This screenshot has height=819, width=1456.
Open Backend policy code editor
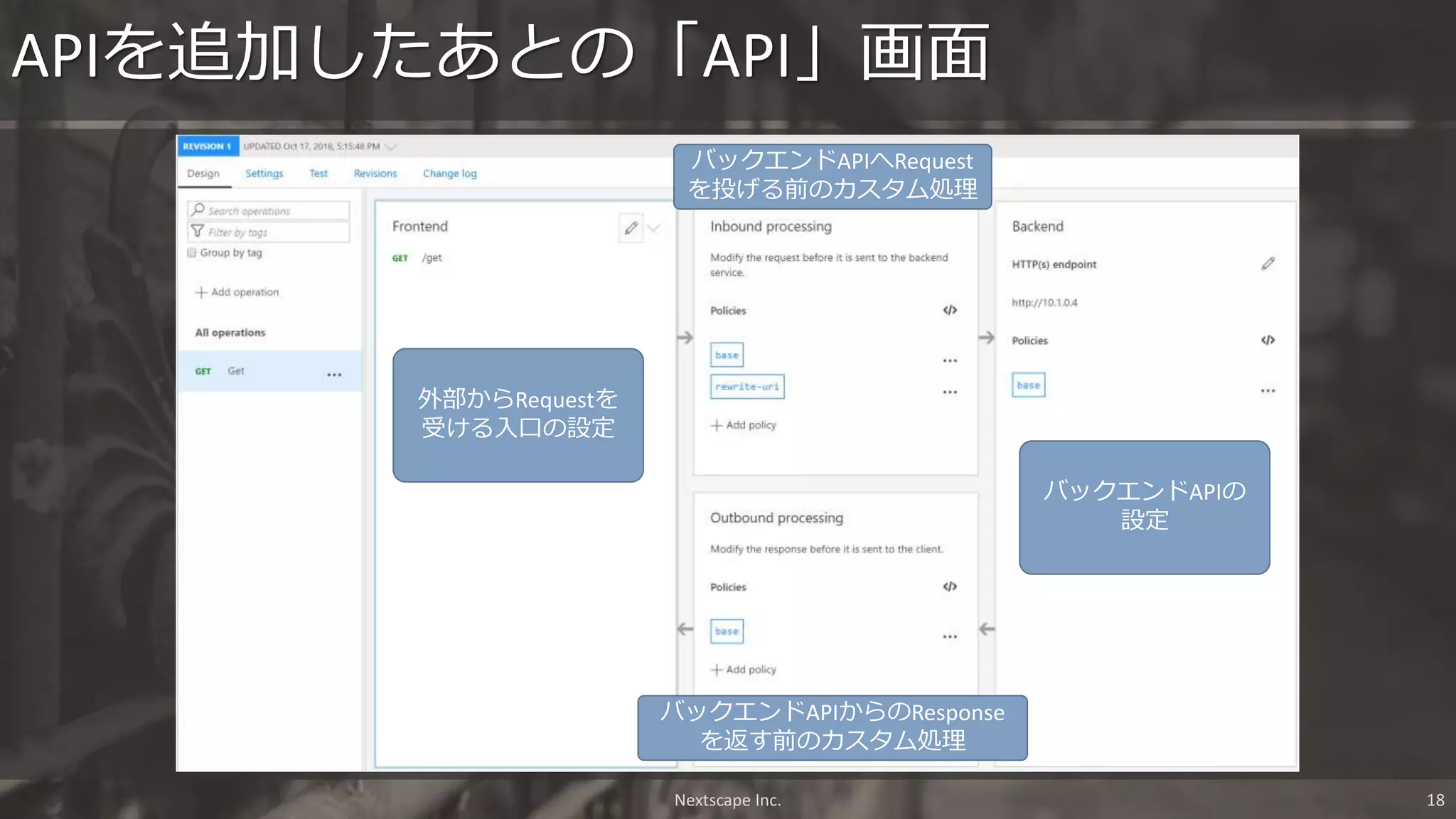click(x=1268, y=340)
